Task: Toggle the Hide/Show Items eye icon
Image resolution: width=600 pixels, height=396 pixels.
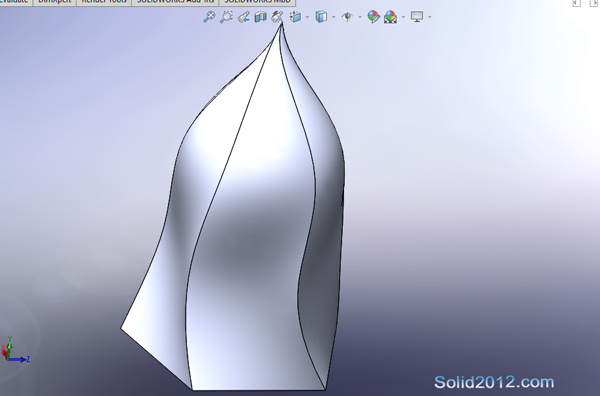Action: [x=347, y=17]
